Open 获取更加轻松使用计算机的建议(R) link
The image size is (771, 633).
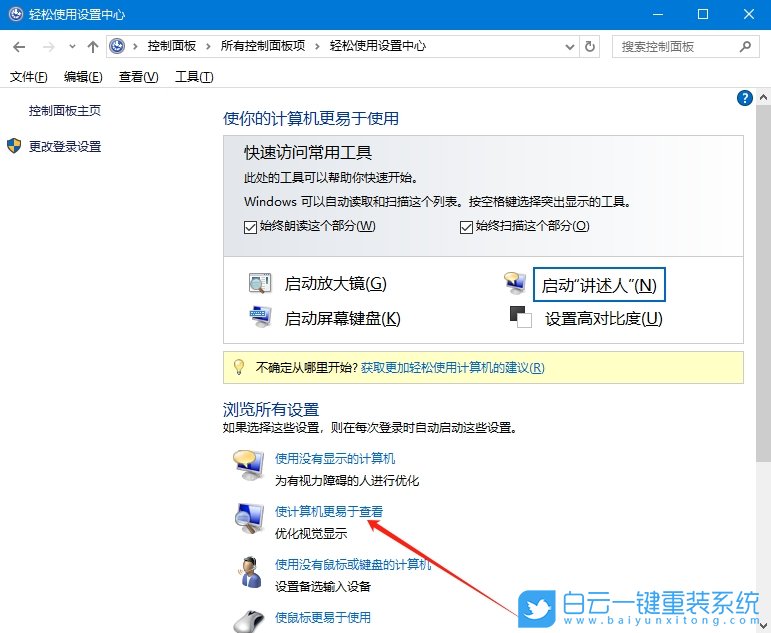point(452,367)
